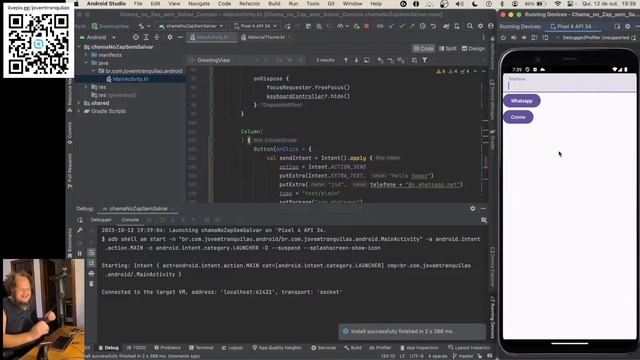Expand manifests folder in project tree

(x=86, y=55)
